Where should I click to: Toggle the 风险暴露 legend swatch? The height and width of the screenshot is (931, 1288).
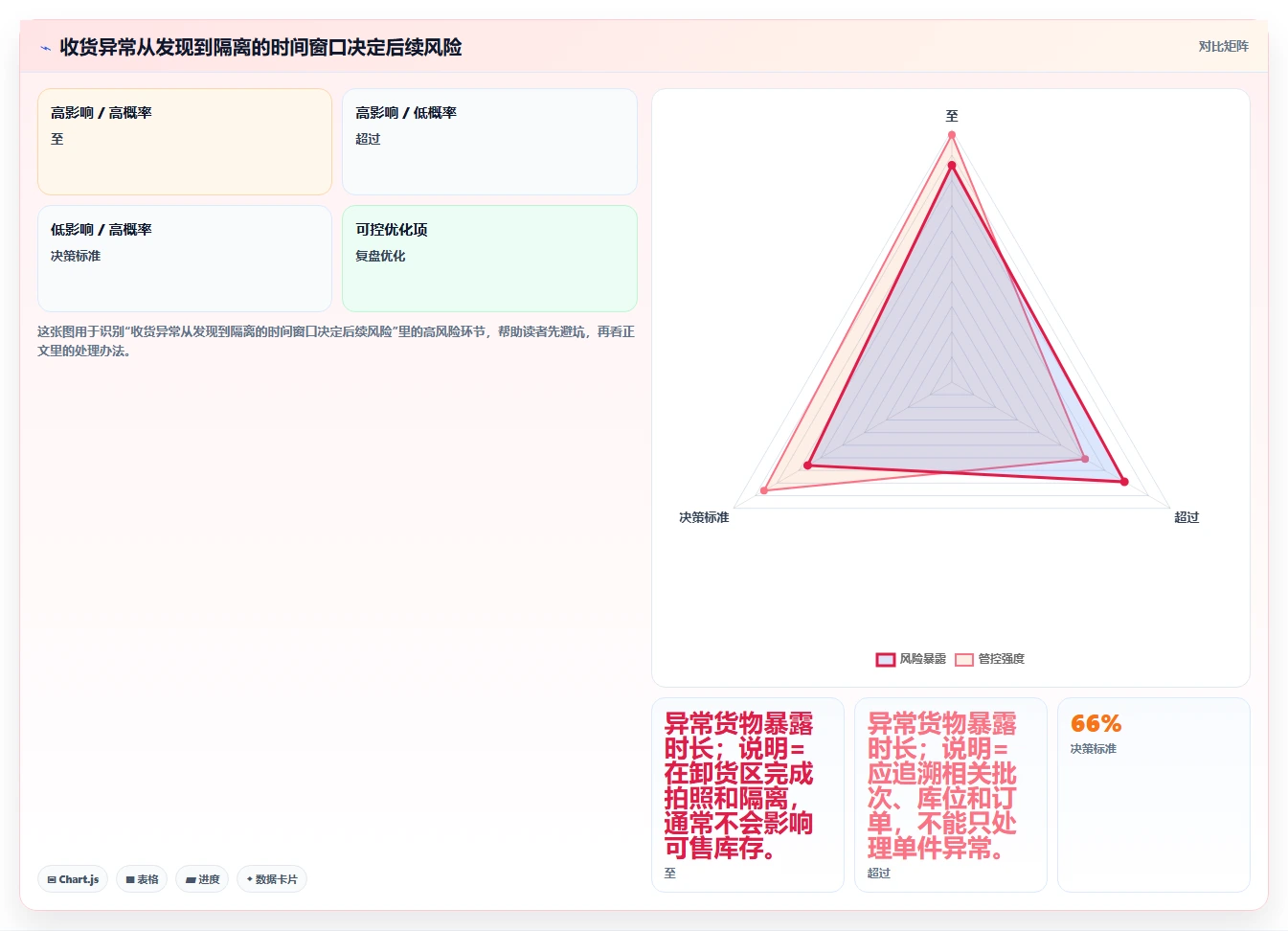[886, 659]
